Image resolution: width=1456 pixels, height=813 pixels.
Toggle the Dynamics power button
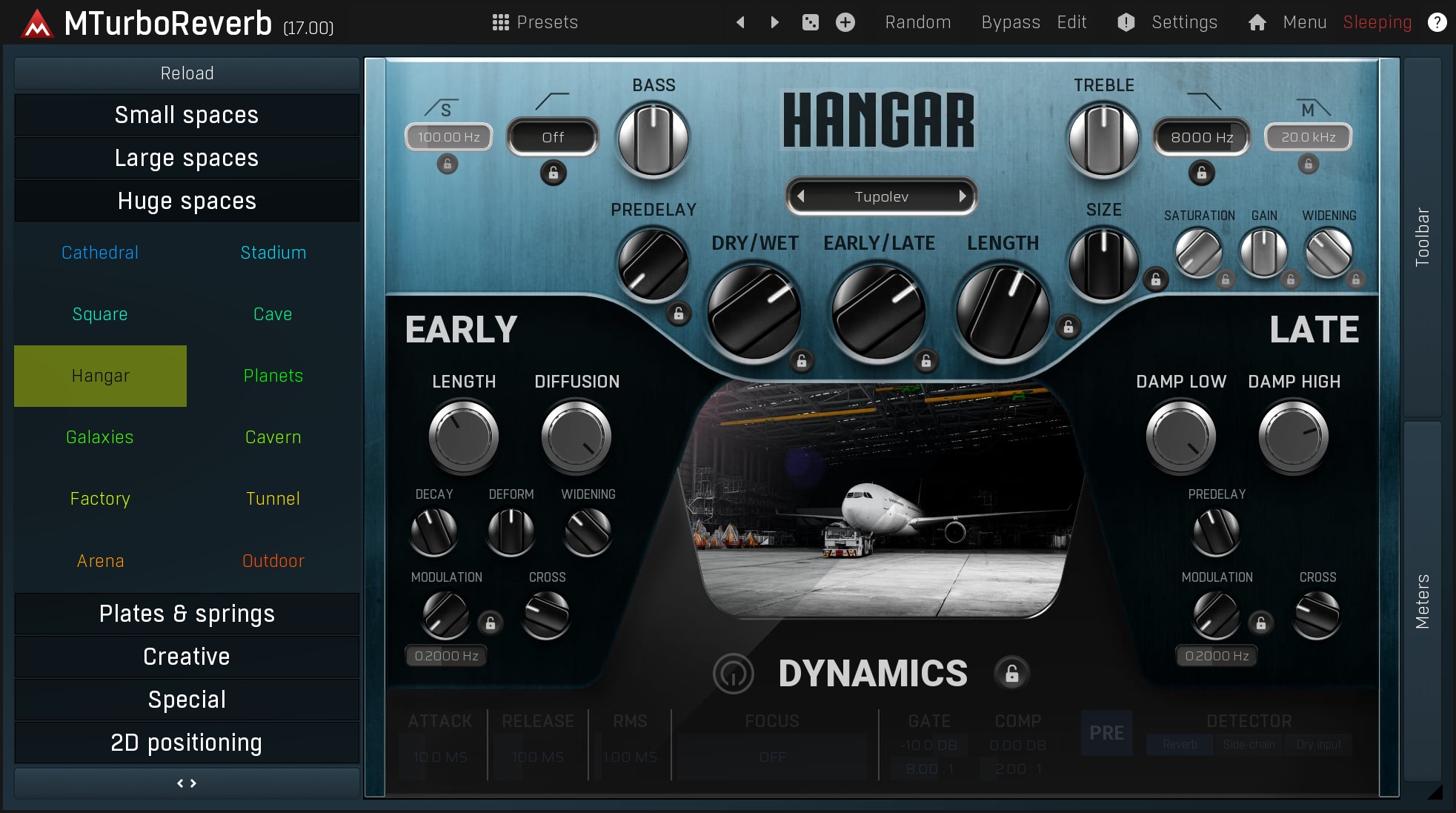click(733, 674)
